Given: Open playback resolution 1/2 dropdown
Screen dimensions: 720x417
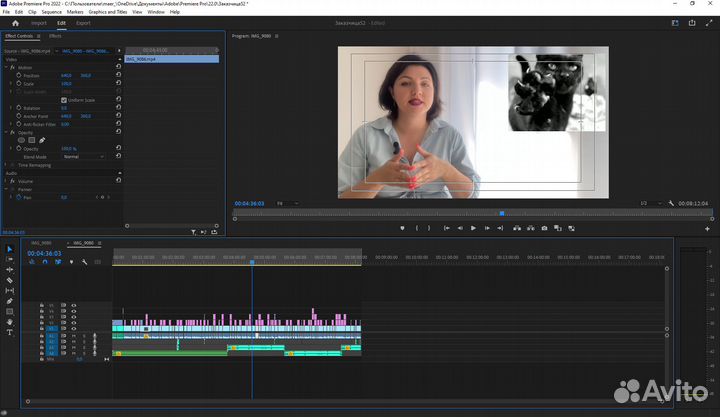Looking at the screenshot, I should [651, 203].
